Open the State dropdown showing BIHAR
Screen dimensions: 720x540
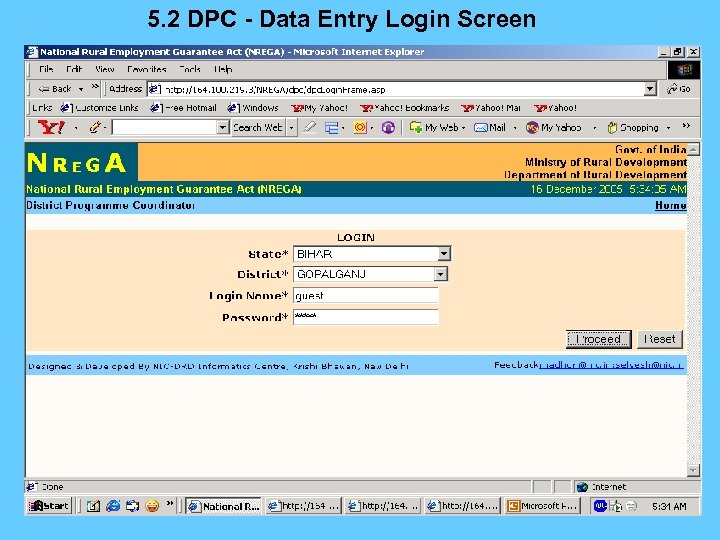(x=444, y=253)
